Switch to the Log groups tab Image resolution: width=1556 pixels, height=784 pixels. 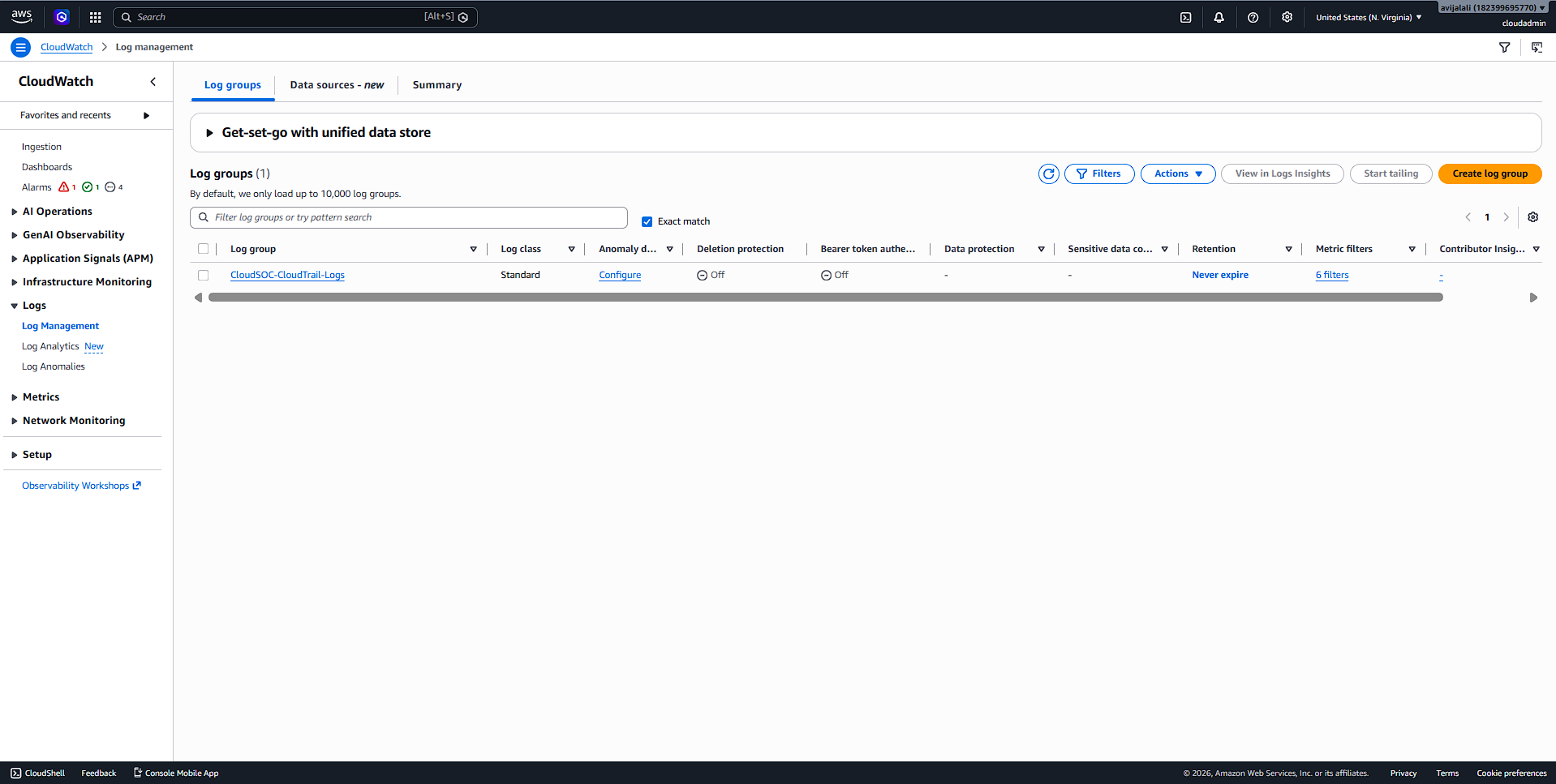click(233, 85)
